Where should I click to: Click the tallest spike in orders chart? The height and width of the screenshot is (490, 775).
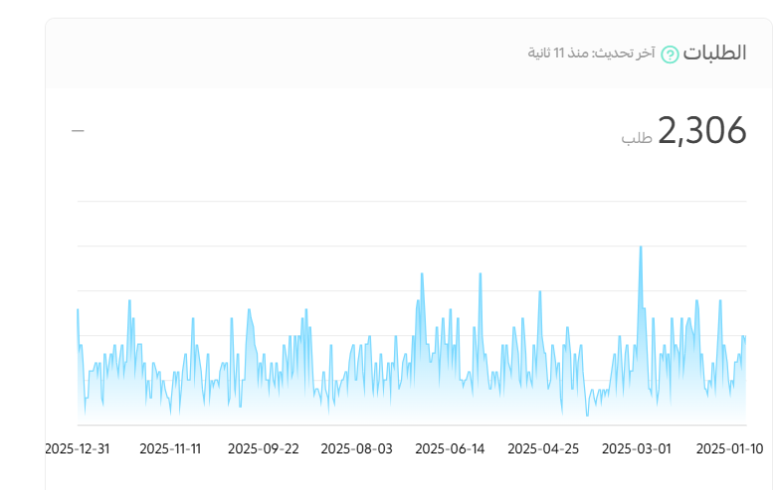(x=640, y=248)
